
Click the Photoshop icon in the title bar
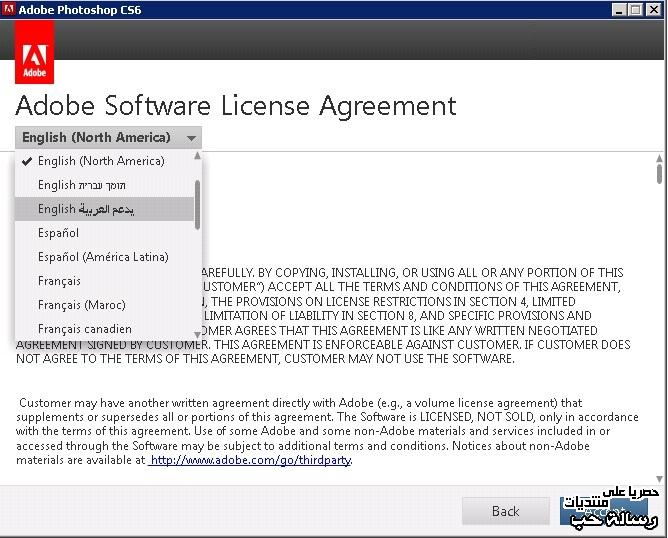[9, 9]
